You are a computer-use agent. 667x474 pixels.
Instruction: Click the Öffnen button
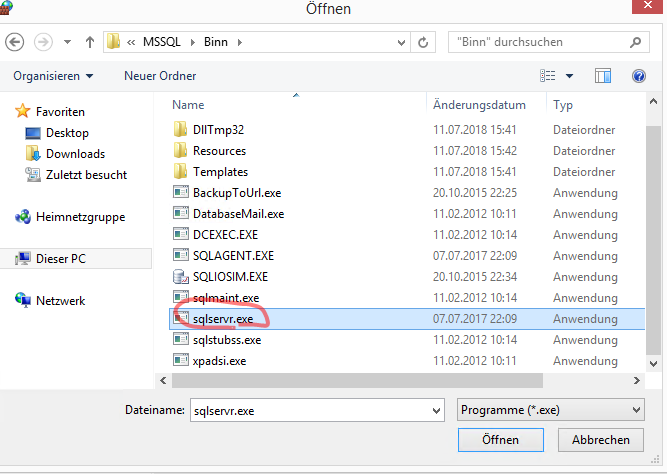(501, 440)
